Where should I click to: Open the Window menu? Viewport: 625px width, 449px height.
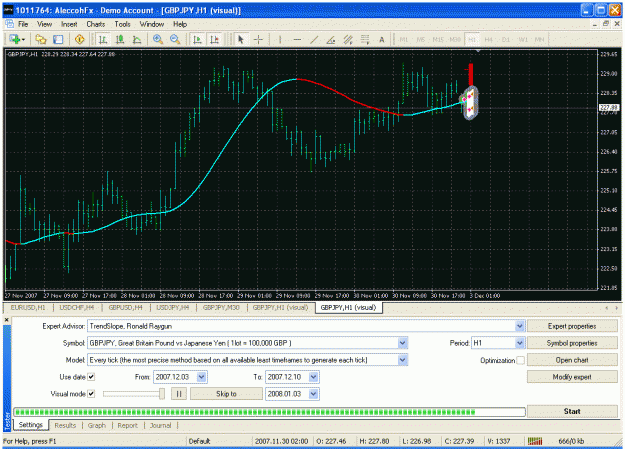coord(152,24)
